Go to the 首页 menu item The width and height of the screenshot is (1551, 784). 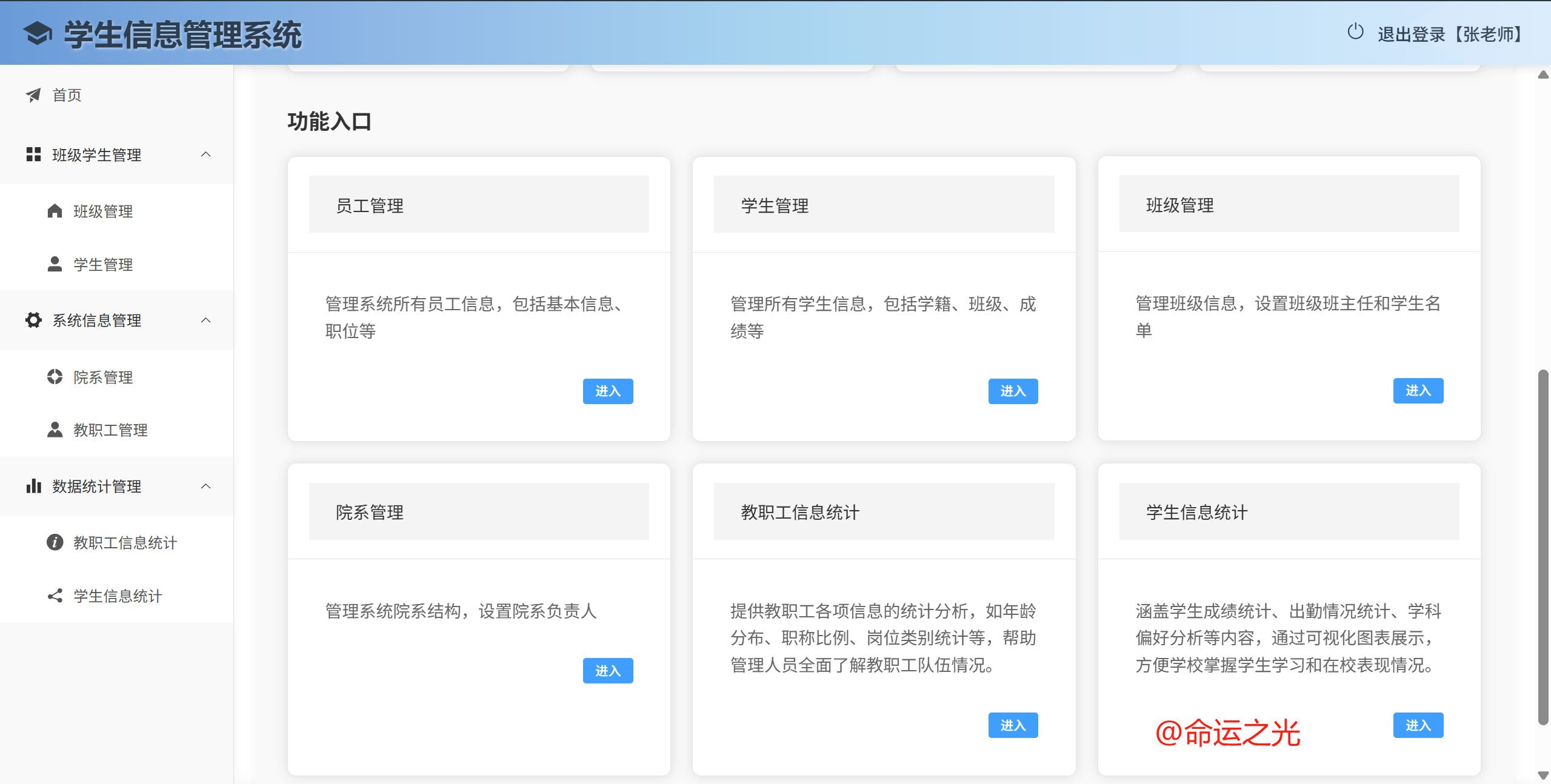[x=67, y=95]
